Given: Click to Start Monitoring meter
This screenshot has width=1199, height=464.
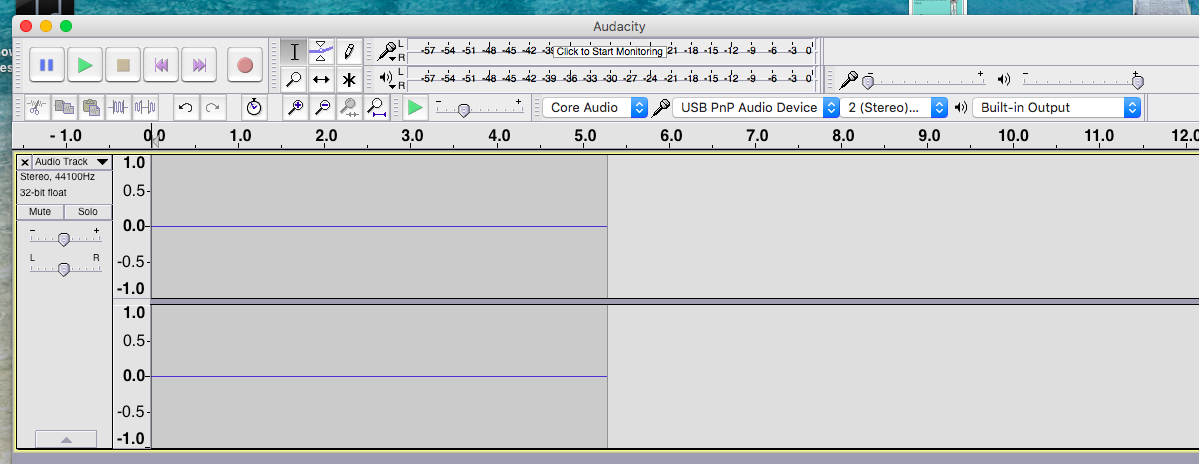Looking at the screenshot, I should click(x=609, y=52).
